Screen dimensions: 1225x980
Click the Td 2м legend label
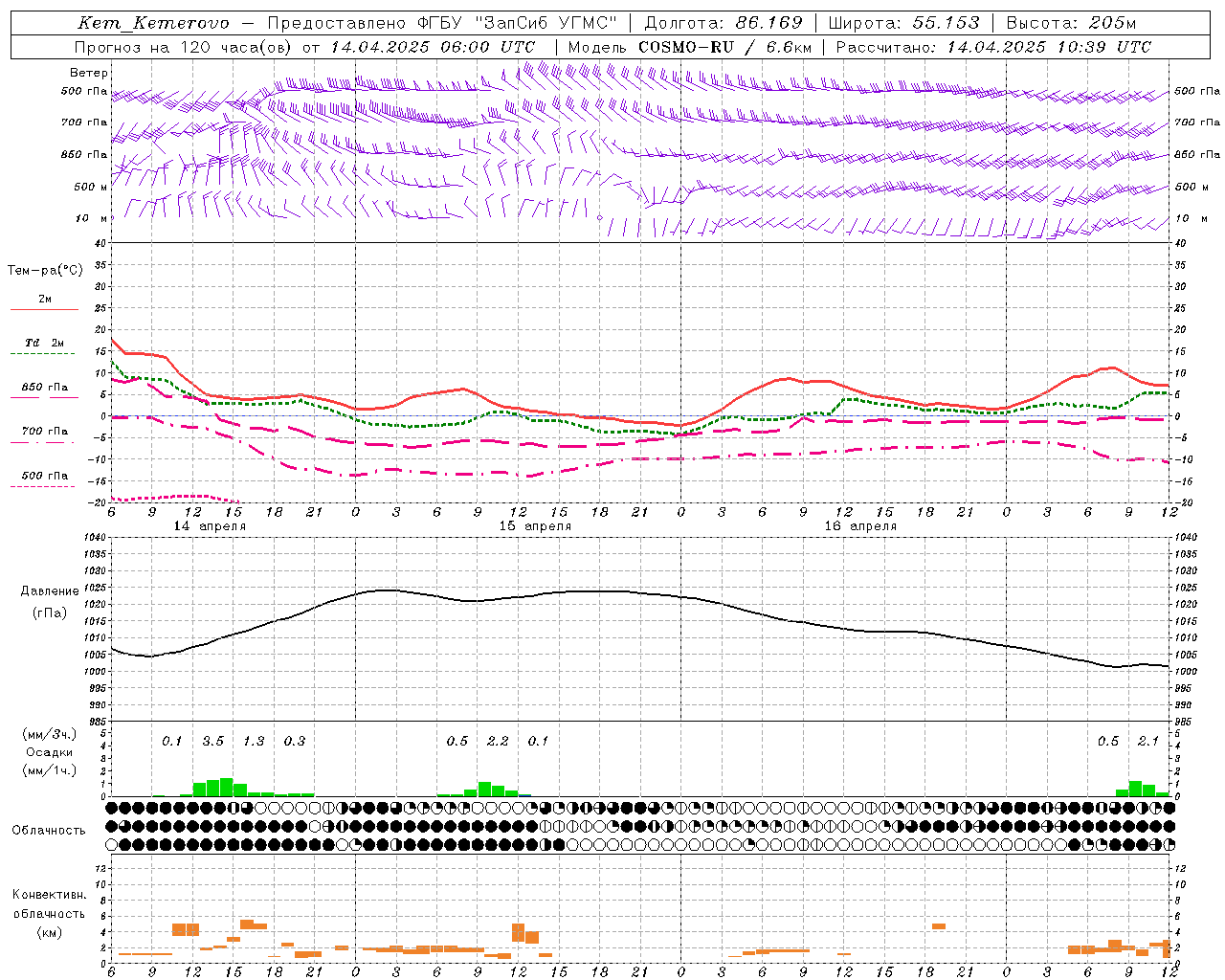[44, 343]
